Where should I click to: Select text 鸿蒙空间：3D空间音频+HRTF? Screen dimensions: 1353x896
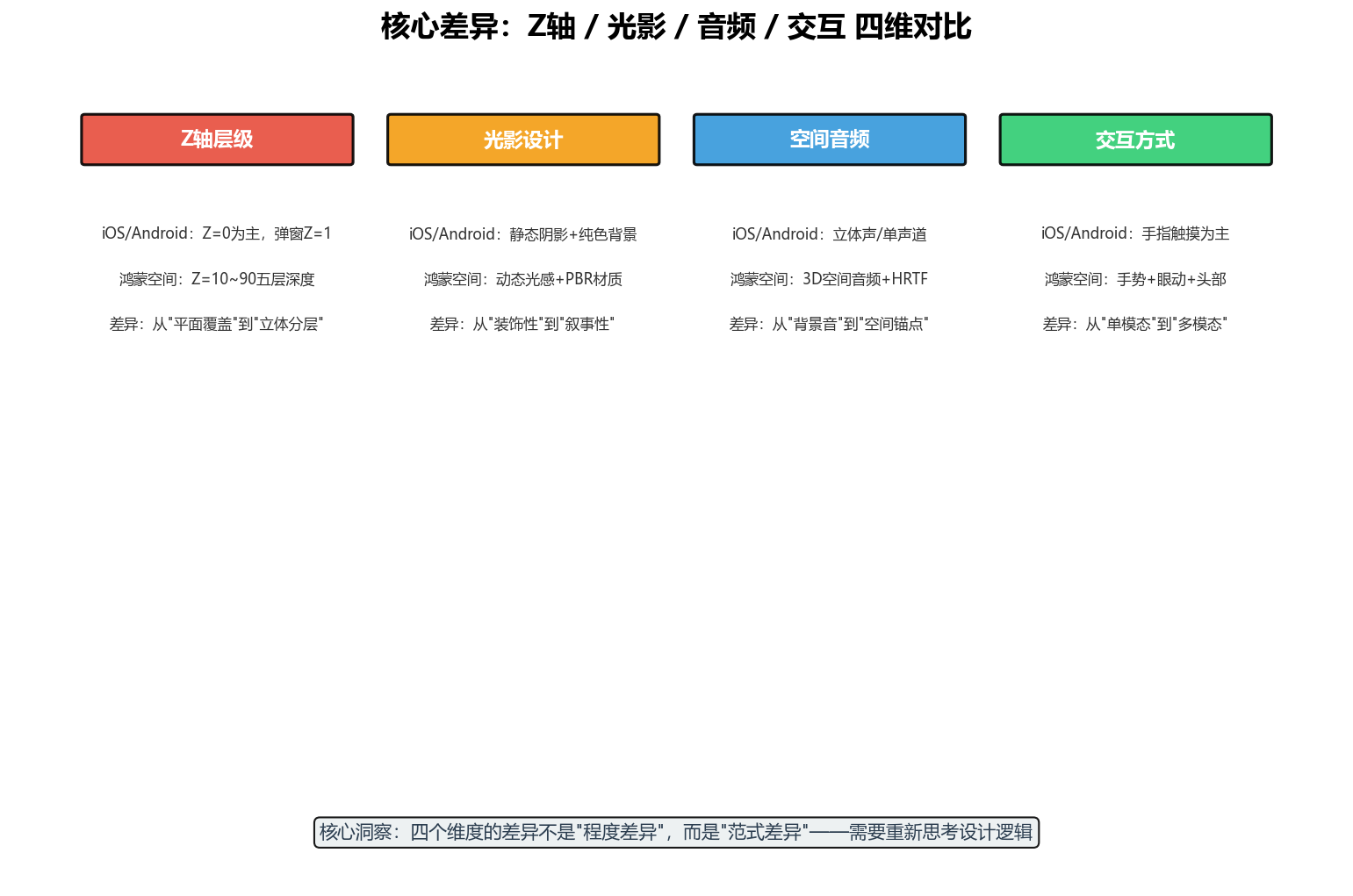click(x=829, y=279)
